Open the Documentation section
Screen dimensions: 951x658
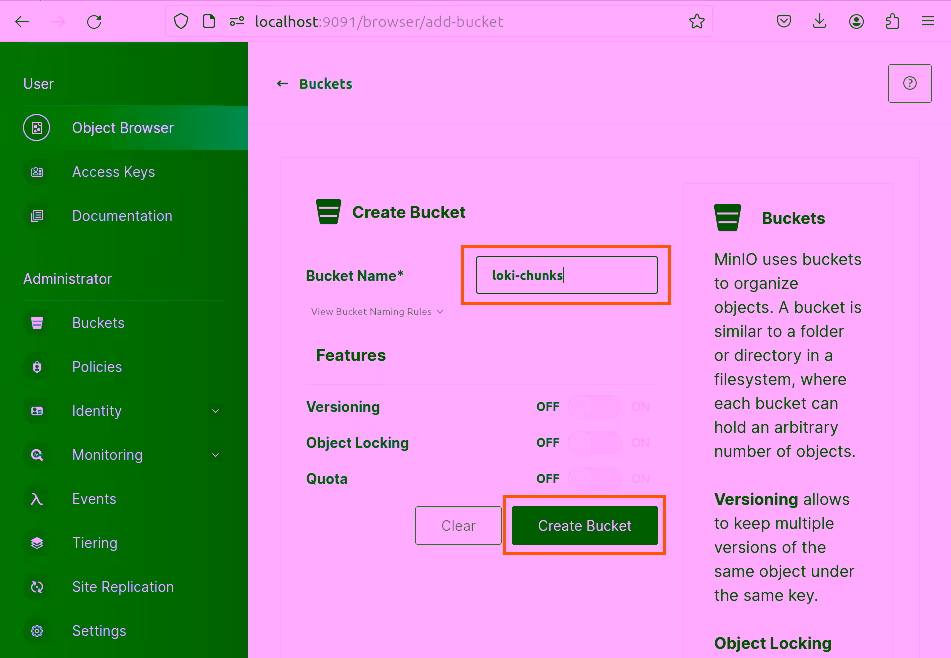click(122, 215)
